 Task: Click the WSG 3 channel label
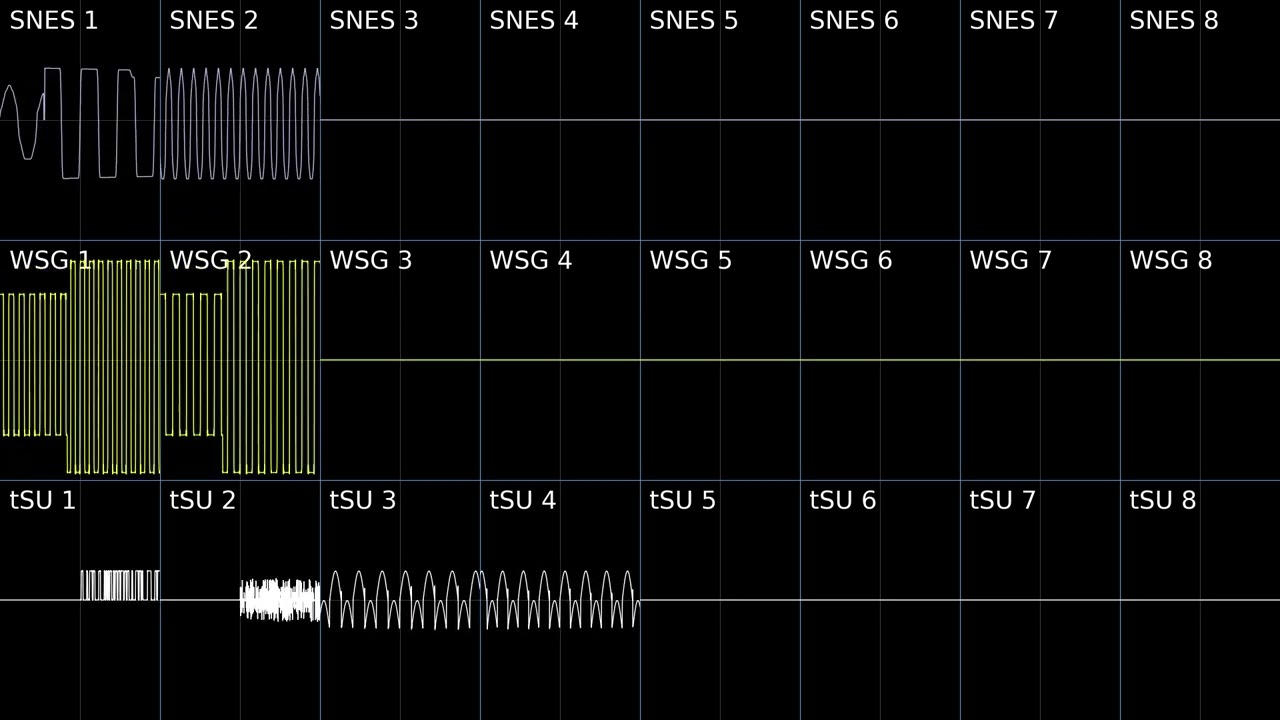click(371, 261)
